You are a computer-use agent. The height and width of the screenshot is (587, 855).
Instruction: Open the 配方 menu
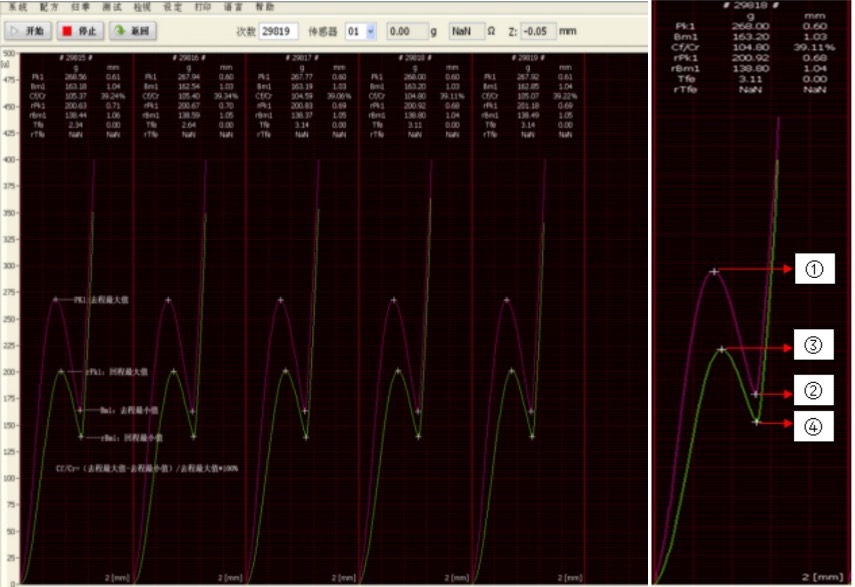[x=50, y=7]
